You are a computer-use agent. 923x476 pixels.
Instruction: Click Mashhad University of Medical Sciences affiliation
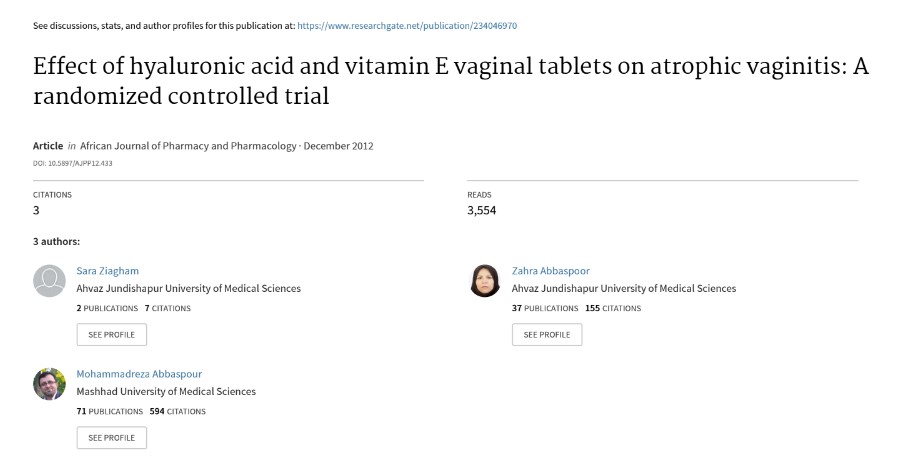pyautogui.click(x=166, y=391)
